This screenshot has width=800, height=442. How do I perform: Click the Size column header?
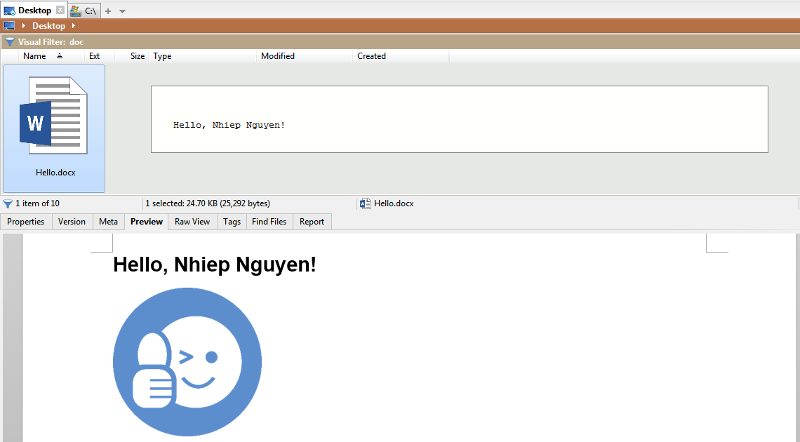[x=137, y=56]
